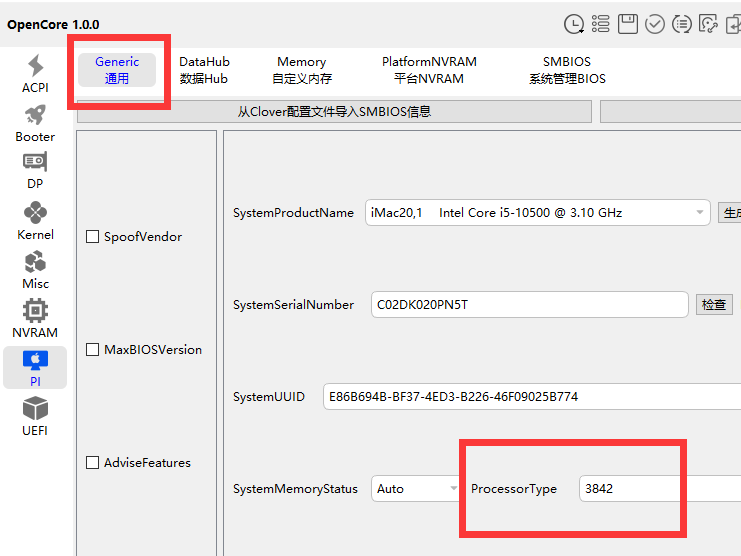Click the 检查 serial check button

pos(714,305)
